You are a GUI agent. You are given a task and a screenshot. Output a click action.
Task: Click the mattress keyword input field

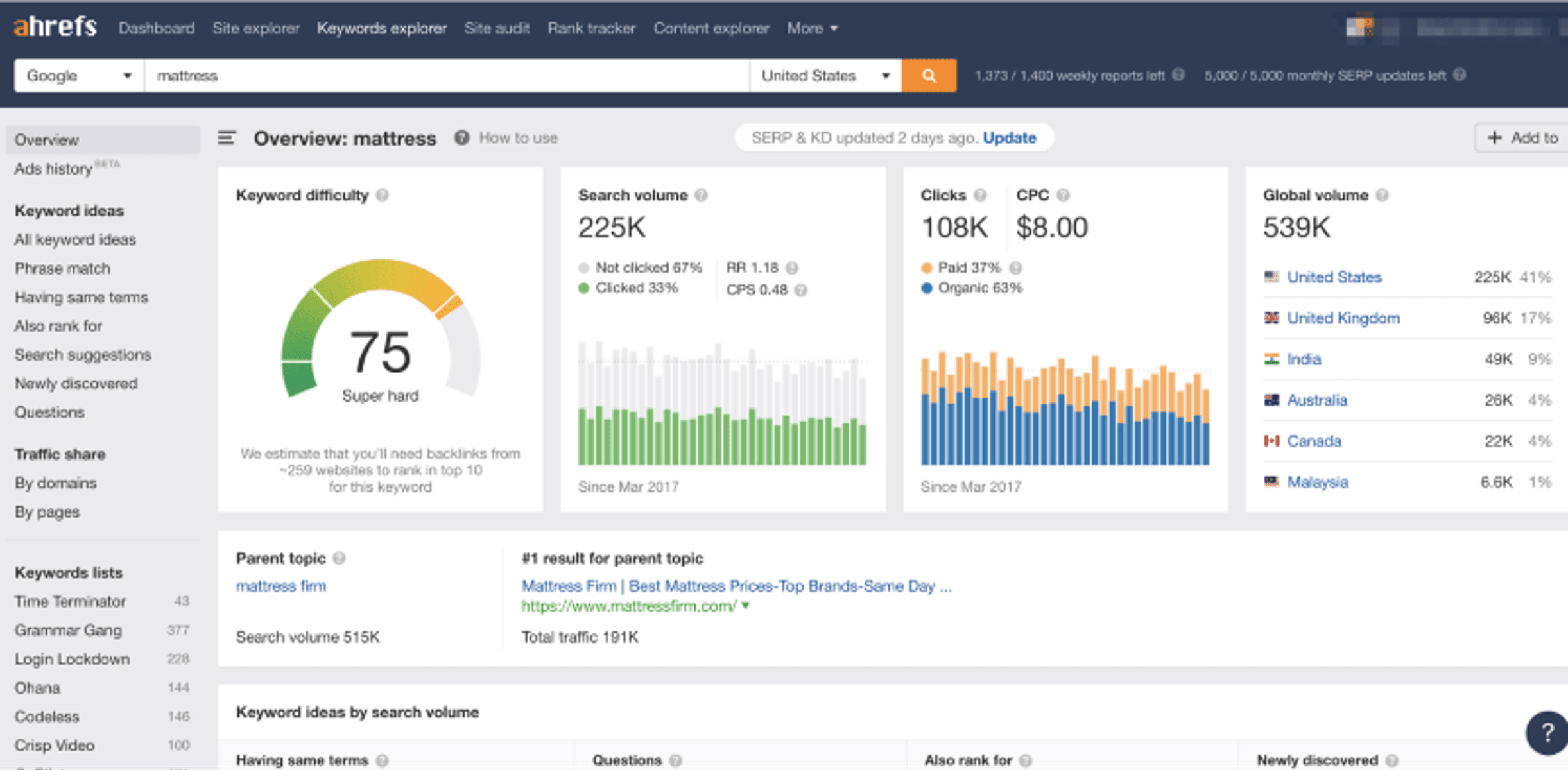click(x=447, y=76)
